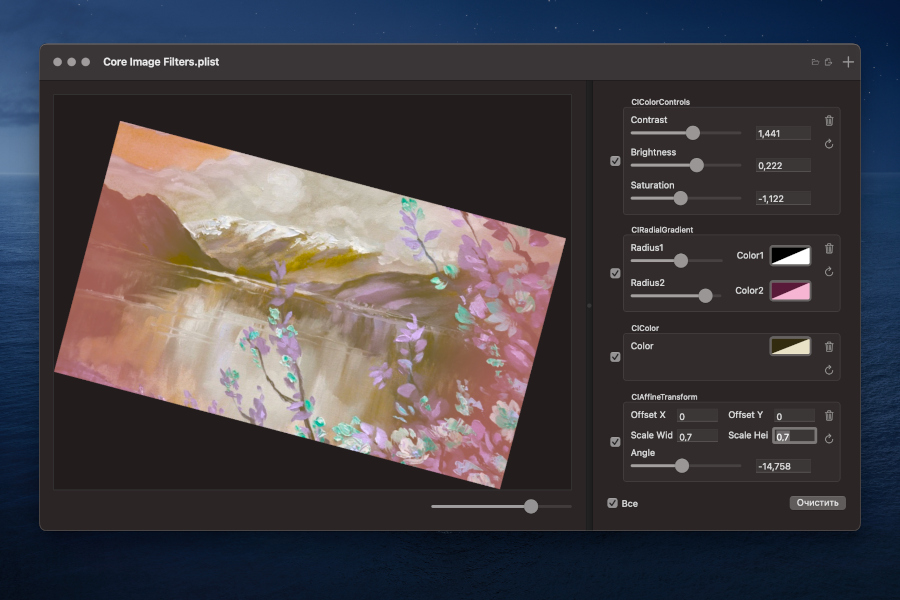900x600 pixels.
Task: Reset CIAffineTransform with its circular arrow icon
Action: point(829,436)
